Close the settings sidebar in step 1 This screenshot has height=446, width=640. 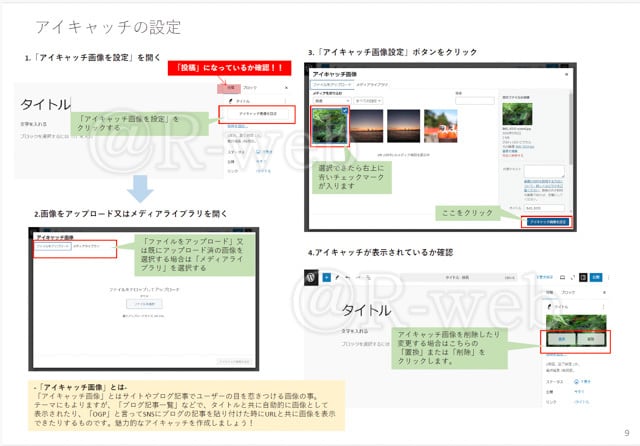pyautogui.click(x=286, y=88)
